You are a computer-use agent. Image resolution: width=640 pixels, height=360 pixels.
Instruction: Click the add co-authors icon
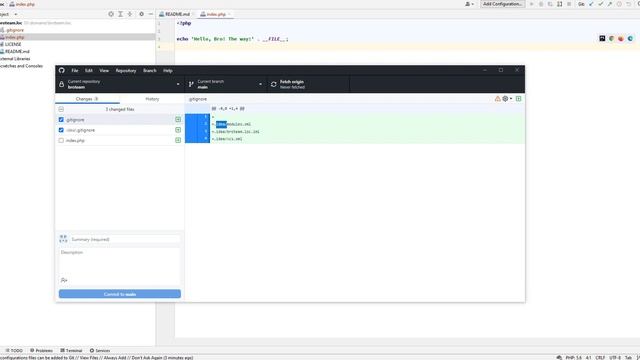tap(64, 280)
